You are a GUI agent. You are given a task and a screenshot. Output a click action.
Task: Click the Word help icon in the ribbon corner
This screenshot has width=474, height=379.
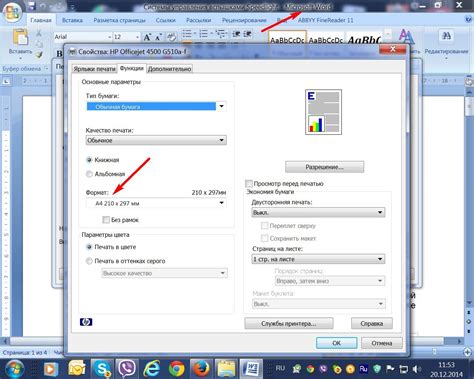click(468, 20)
